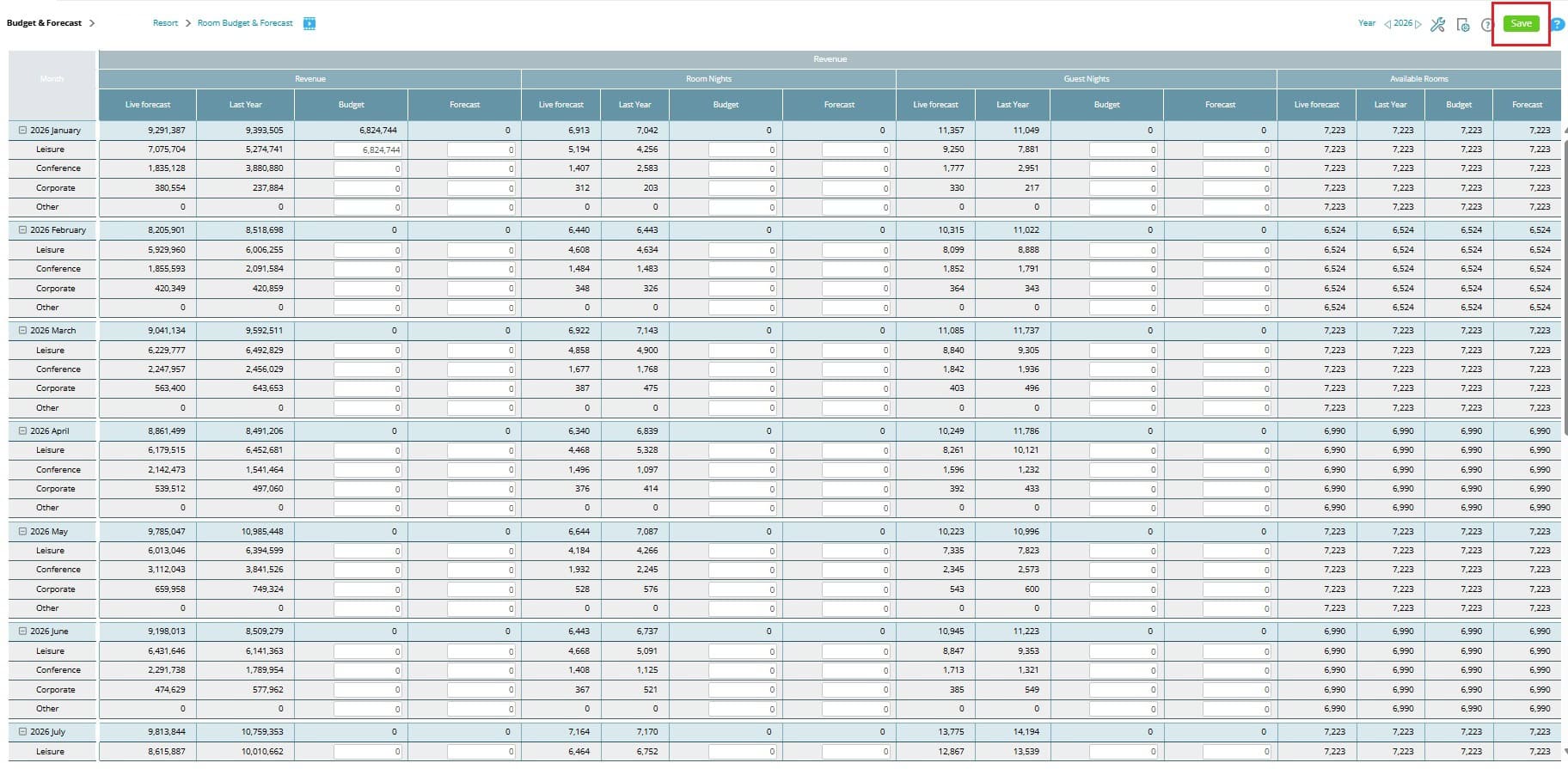Click the Guest Nights column group header
Viewport: 1568px width, 769px height.
(1087, 79)
